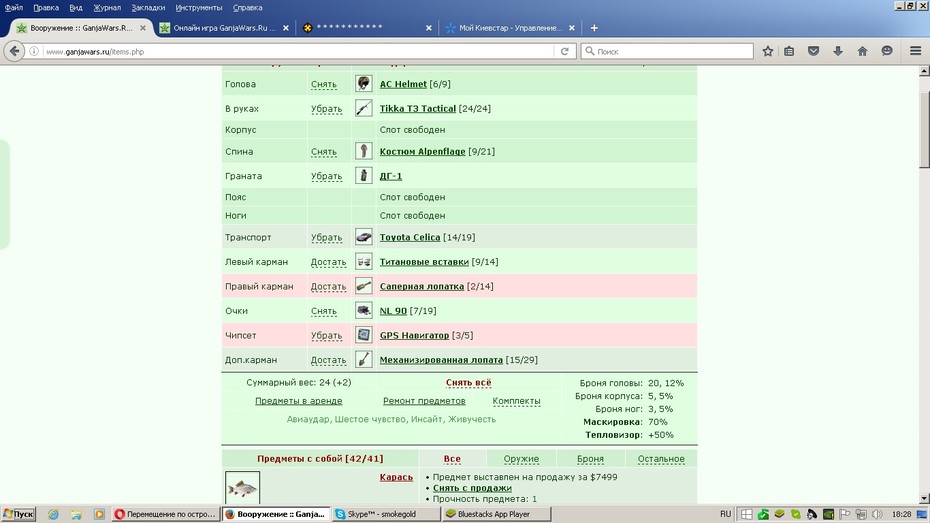Reload the page with refresh icon
This screenshot has width=930, height=523.
point(565,52)
